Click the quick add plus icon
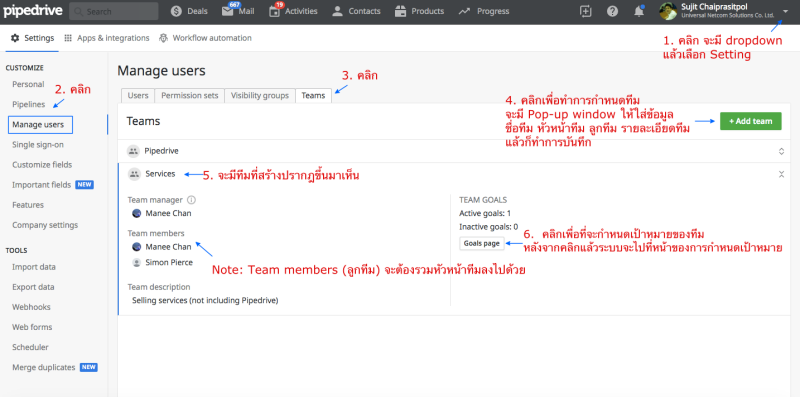The image size is (800, 397). pyautogui.click(x=586, y=11)
